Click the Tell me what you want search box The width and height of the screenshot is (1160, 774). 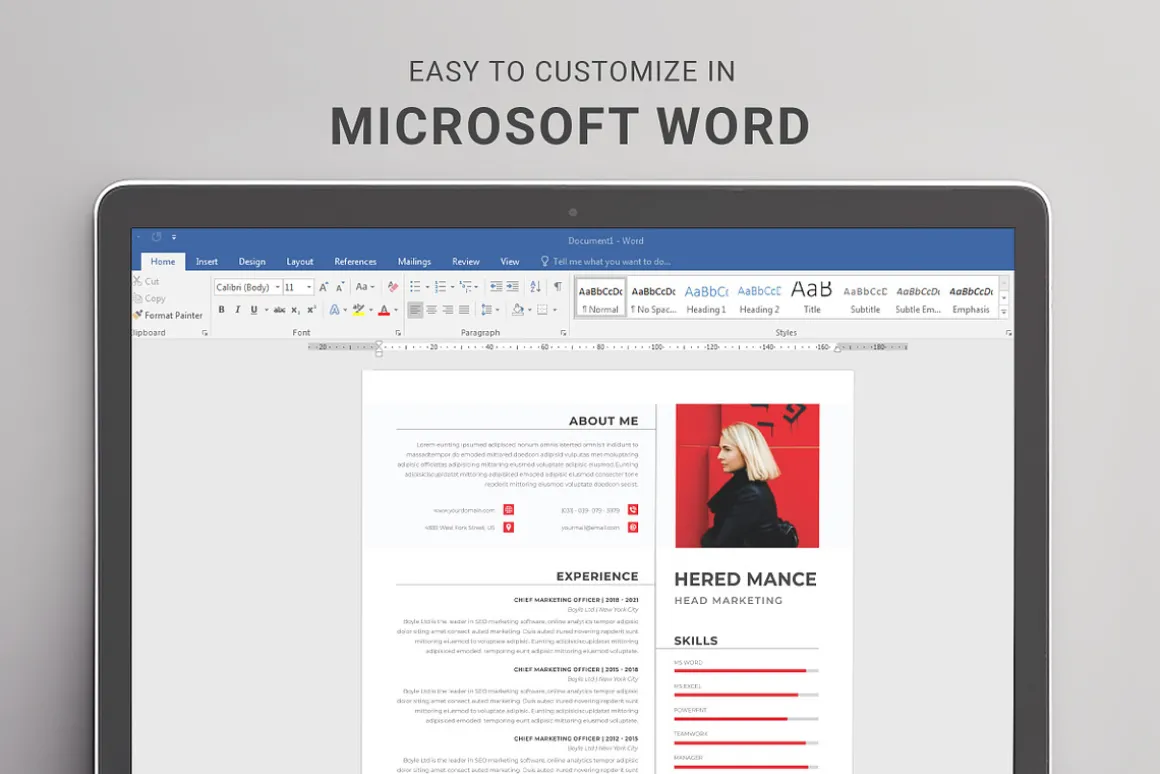(x=605, y=261)
